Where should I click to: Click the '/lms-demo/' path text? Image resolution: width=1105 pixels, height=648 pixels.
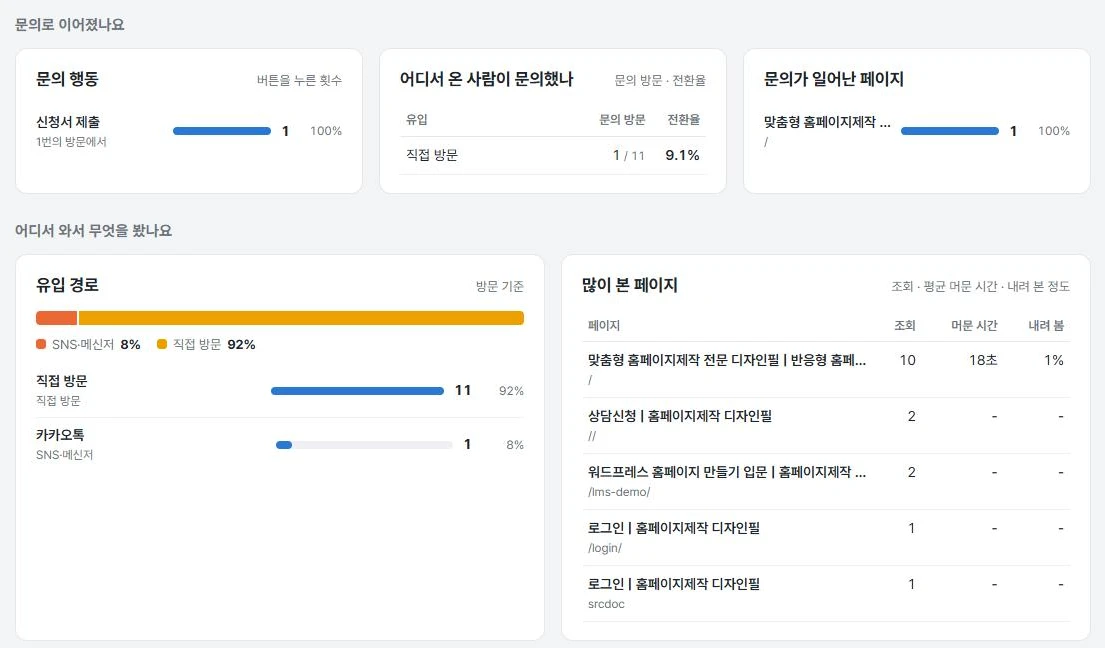click(x=619, y=492)
